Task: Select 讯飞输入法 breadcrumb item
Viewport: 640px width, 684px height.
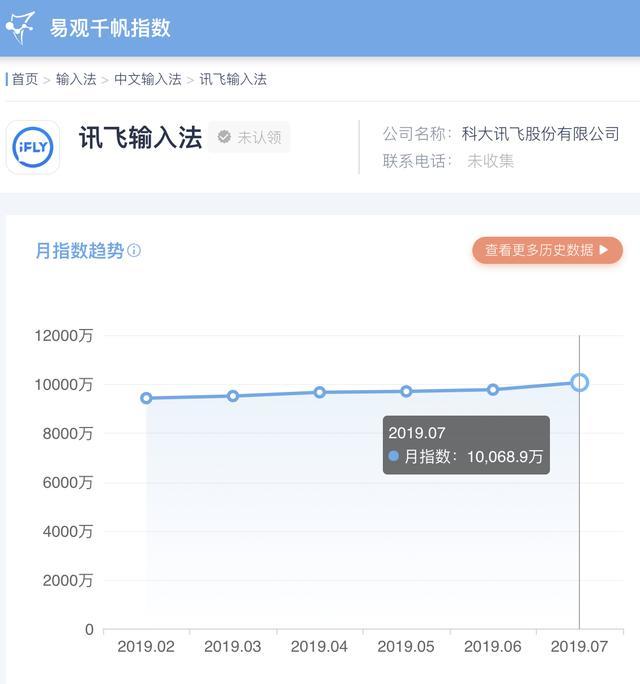Action: click(233, 79)
